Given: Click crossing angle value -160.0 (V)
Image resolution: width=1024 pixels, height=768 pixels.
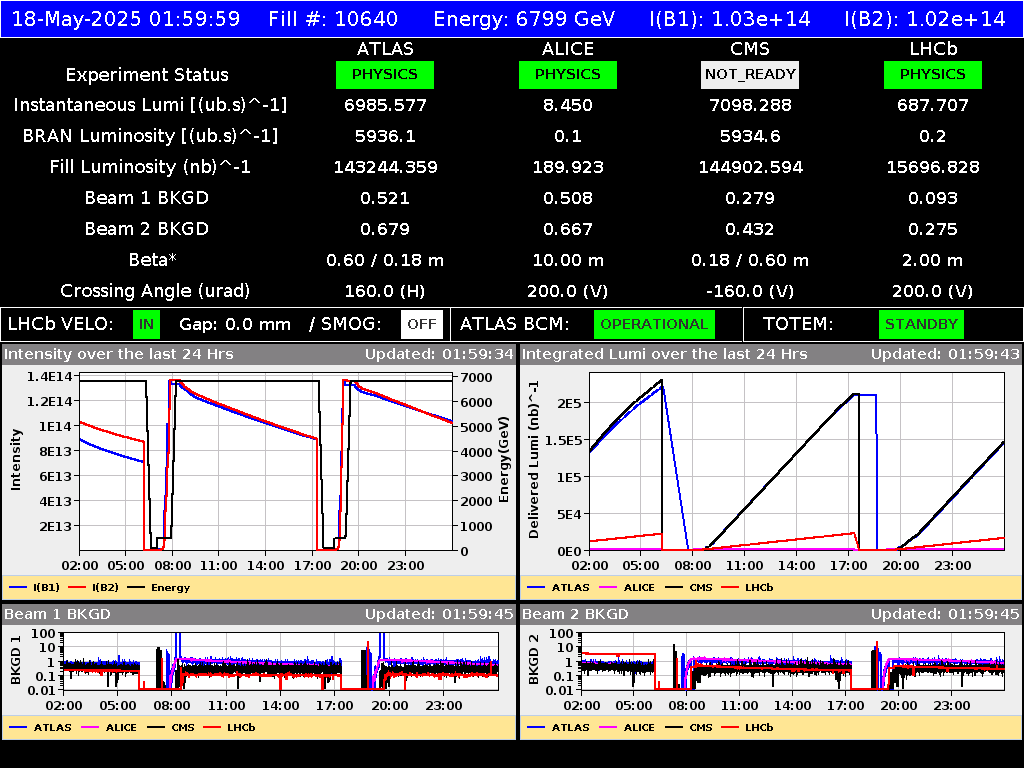Looking at the screenshot, I should (x=750, y=291).
